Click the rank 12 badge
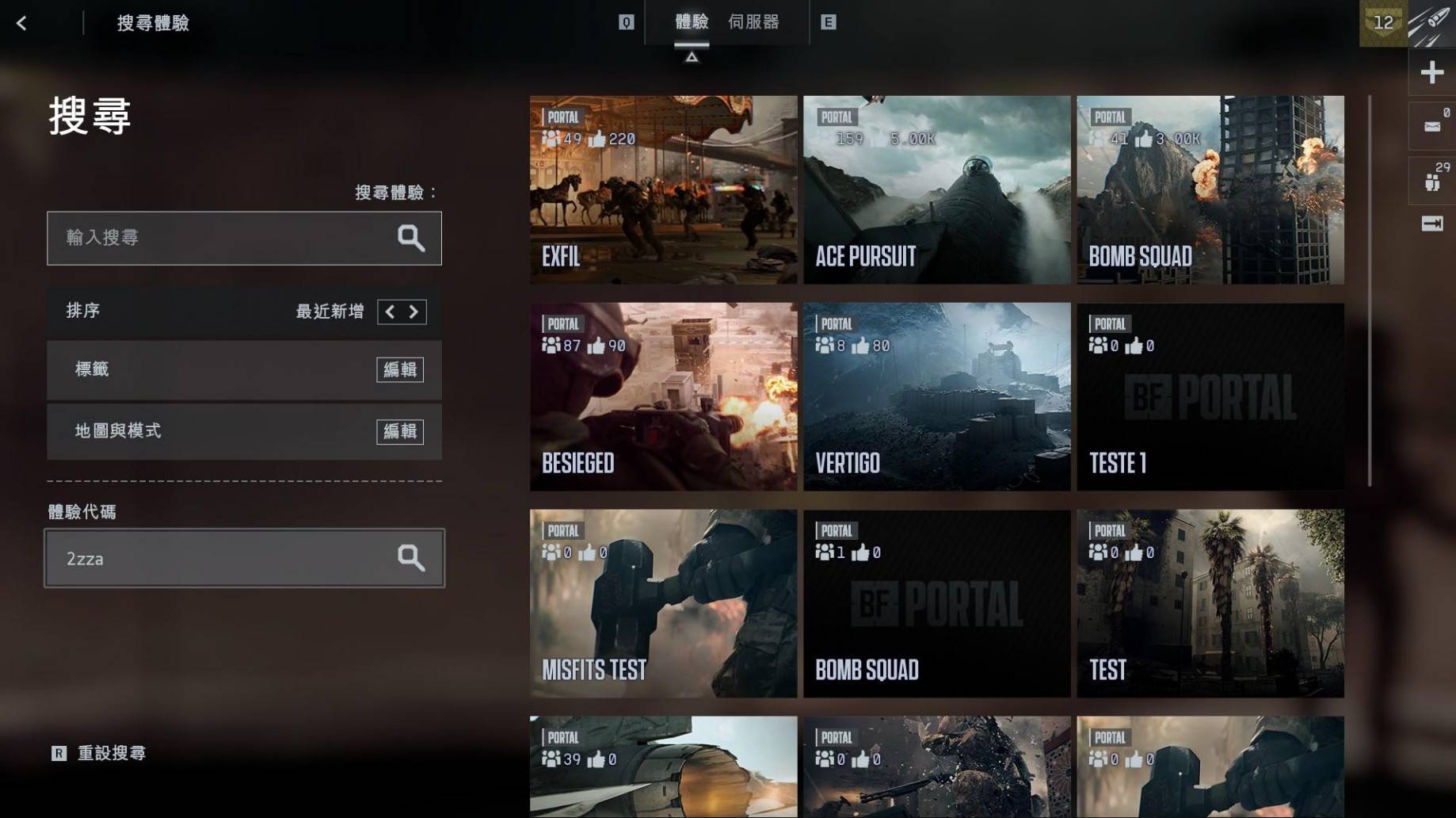This screenshot has width=1456, height=818. pyautogui.click(x=1382, y=24)
